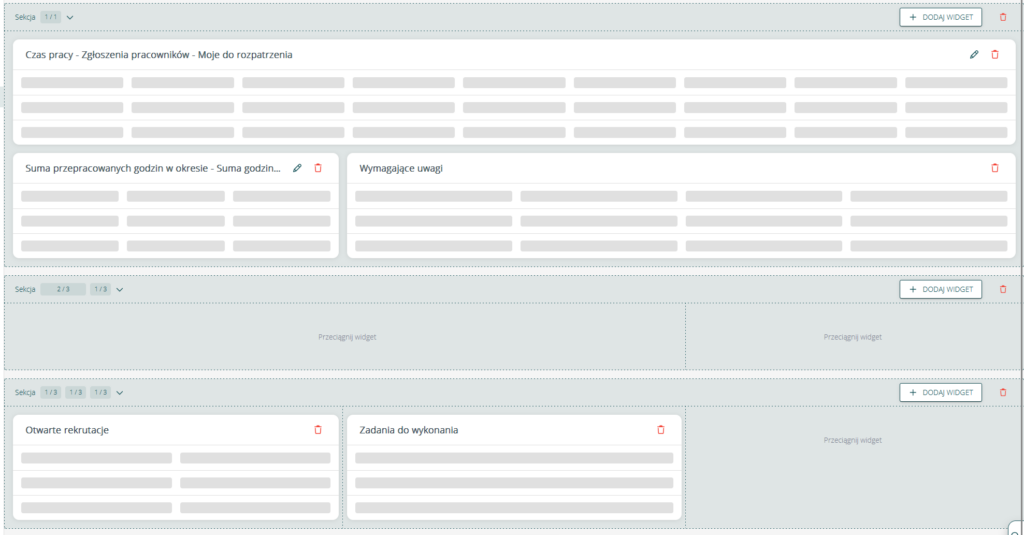Open layout chevron for the three-column 1/3 section

coord(120,393)
